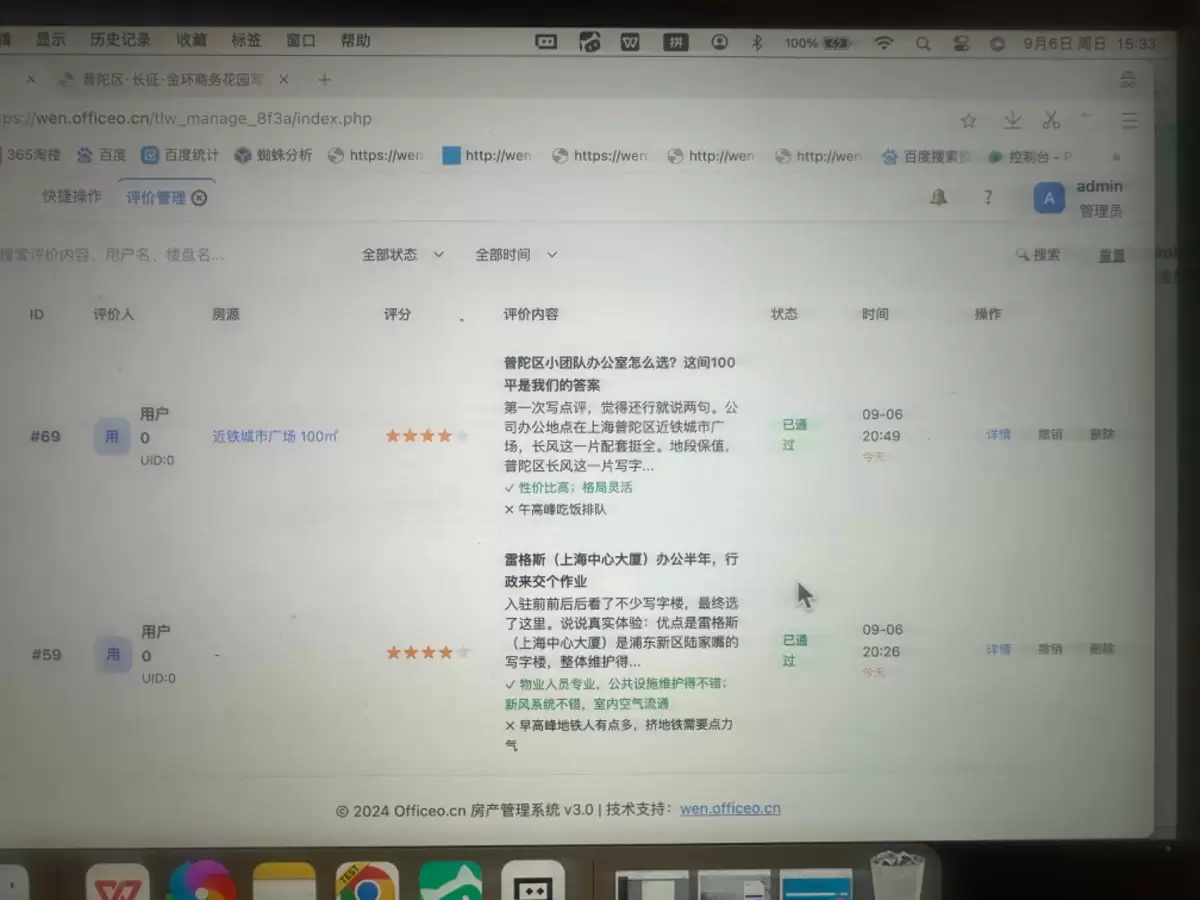Click the WPS W icon in menu bar
This screenshot has width=1200, height=900.
click(x=630, y=42)
